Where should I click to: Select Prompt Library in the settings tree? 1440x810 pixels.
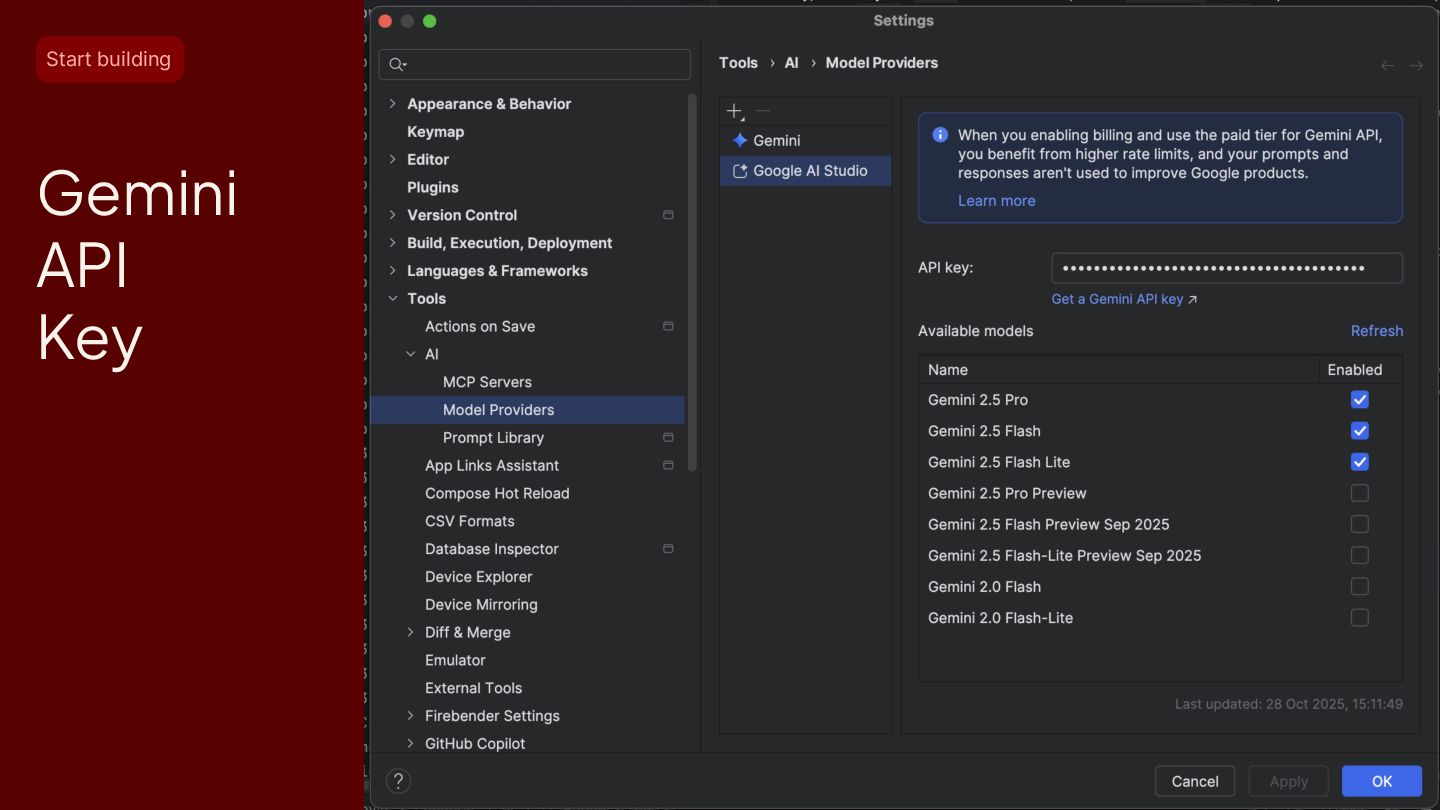coord(493,438)
